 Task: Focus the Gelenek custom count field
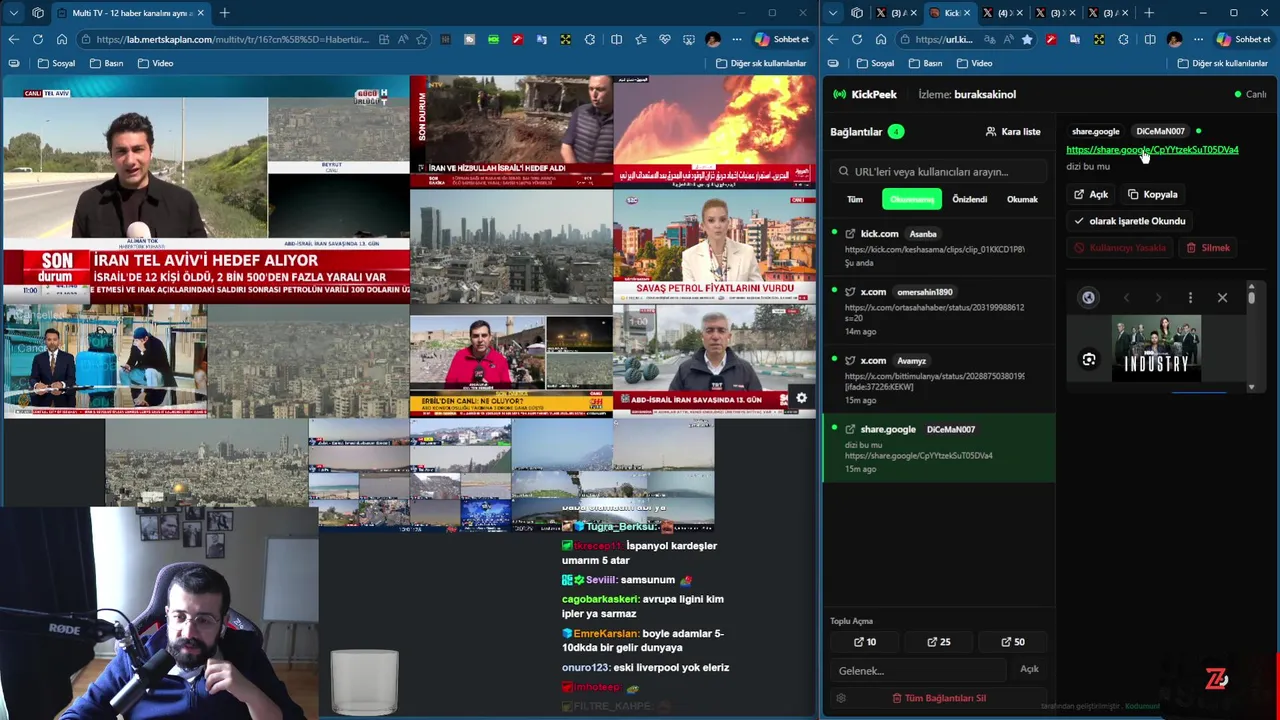point(918,670)
